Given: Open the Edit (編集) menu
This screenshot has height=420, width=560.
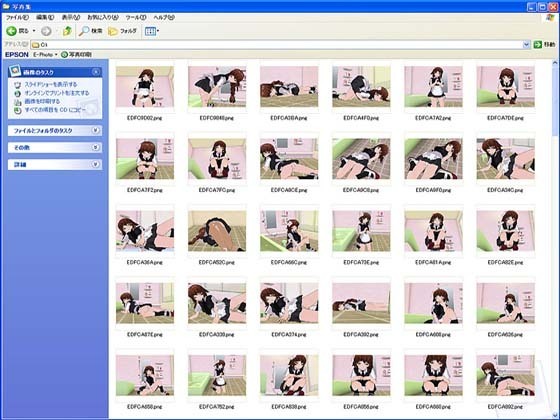Looking at the screenshot, I should [45, 17].
